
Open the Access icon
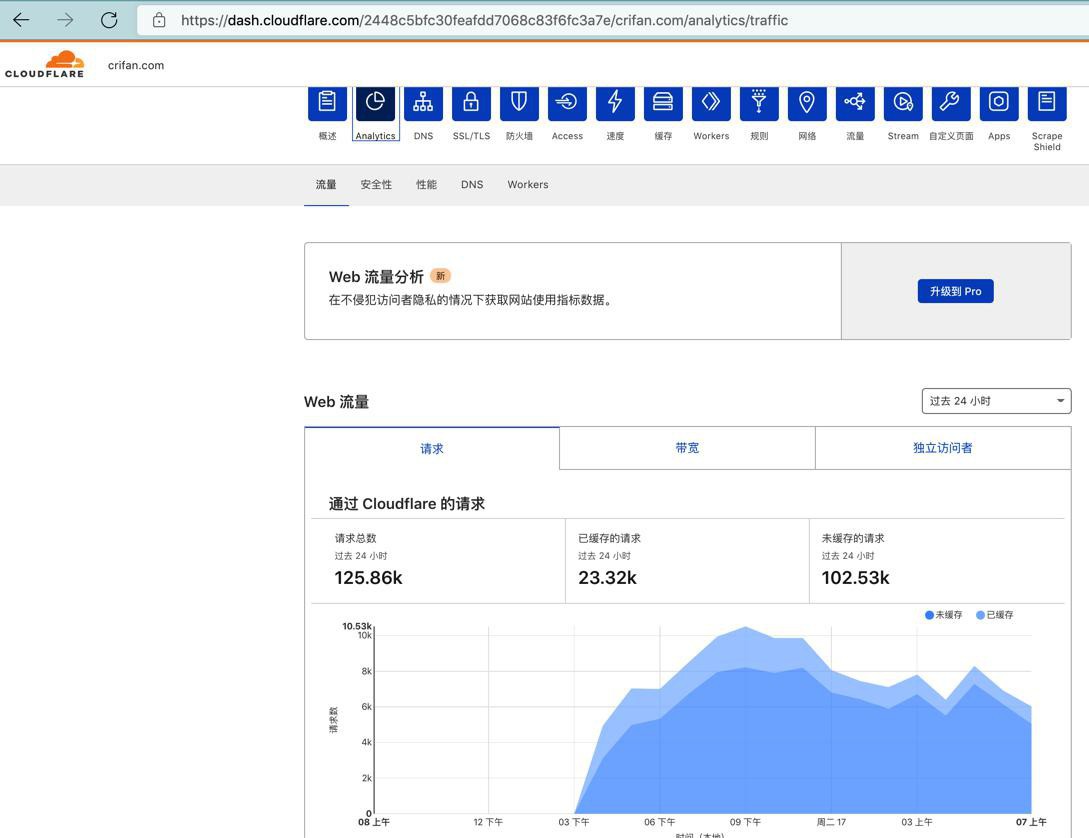[x=567, y=103]
